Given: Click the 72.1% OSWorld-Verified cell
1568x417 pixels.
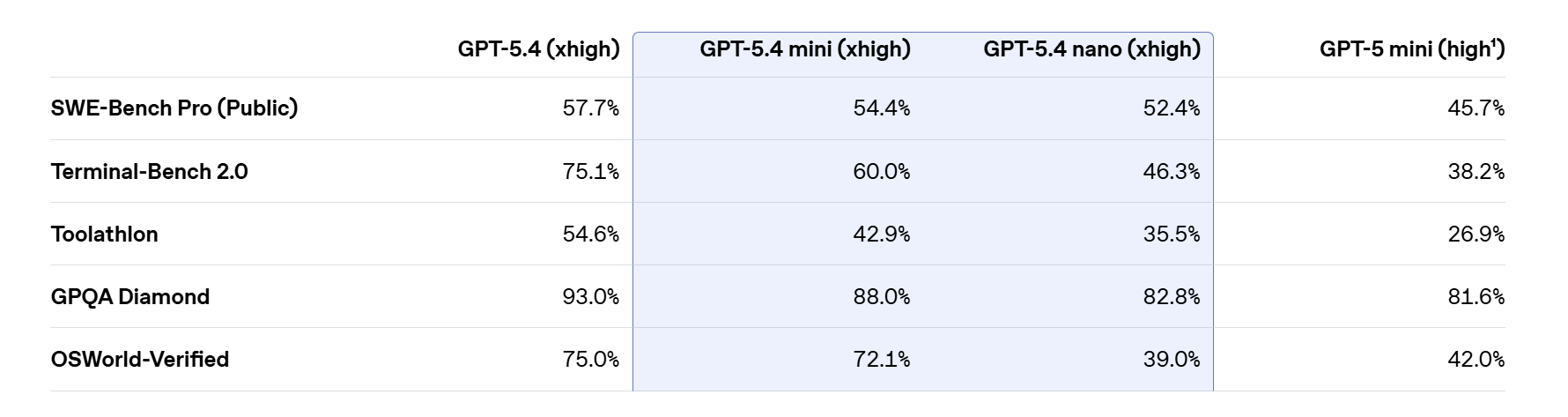Looking at the screenshot, I should (x=881, y=360).
